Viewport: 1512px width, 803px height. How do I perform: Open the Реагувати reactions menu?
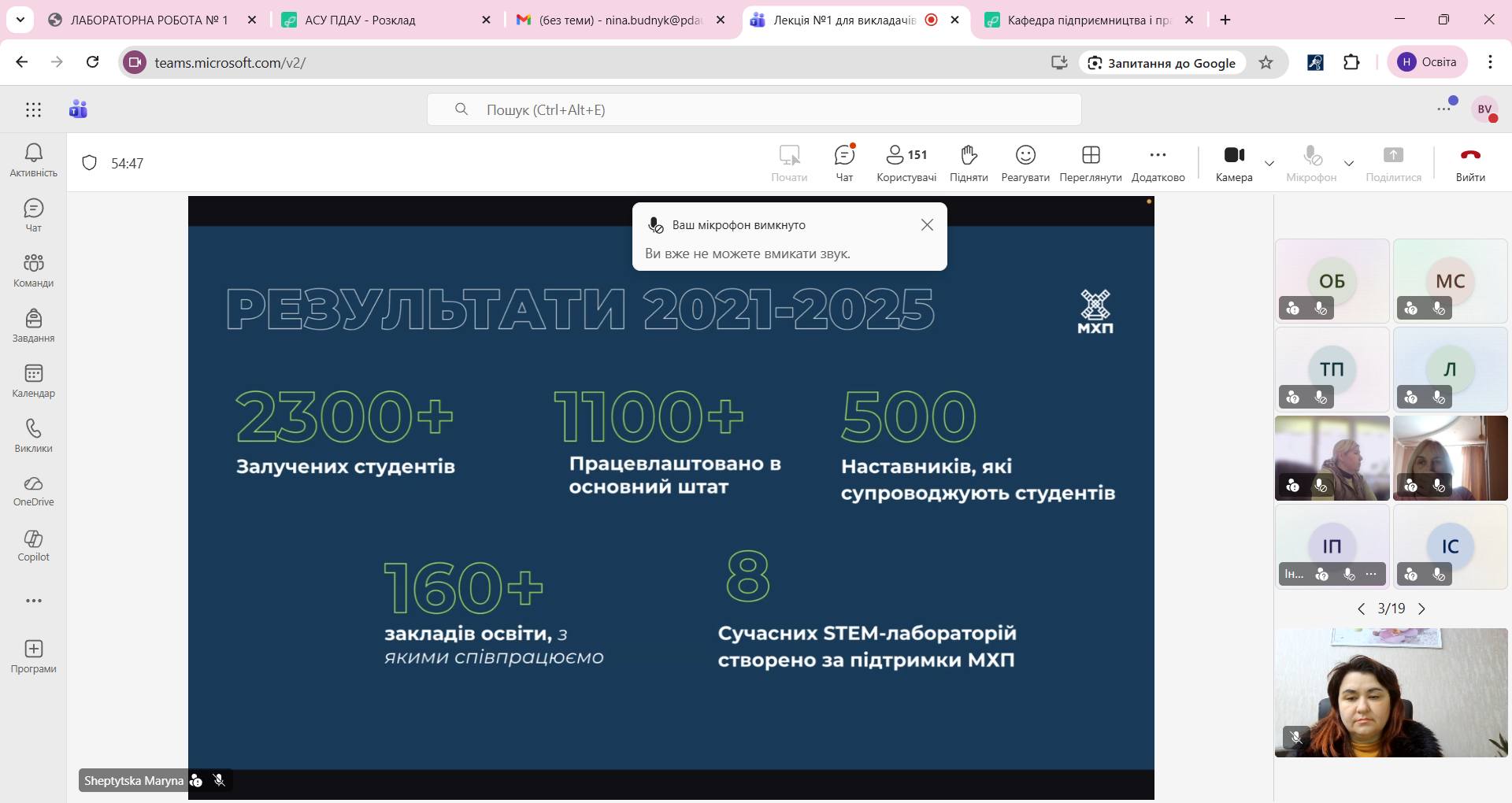[1025, 163]
